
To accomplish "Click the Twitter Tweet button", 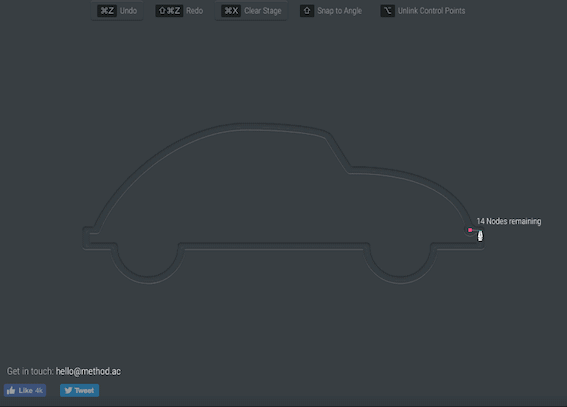I will point(80,390).
